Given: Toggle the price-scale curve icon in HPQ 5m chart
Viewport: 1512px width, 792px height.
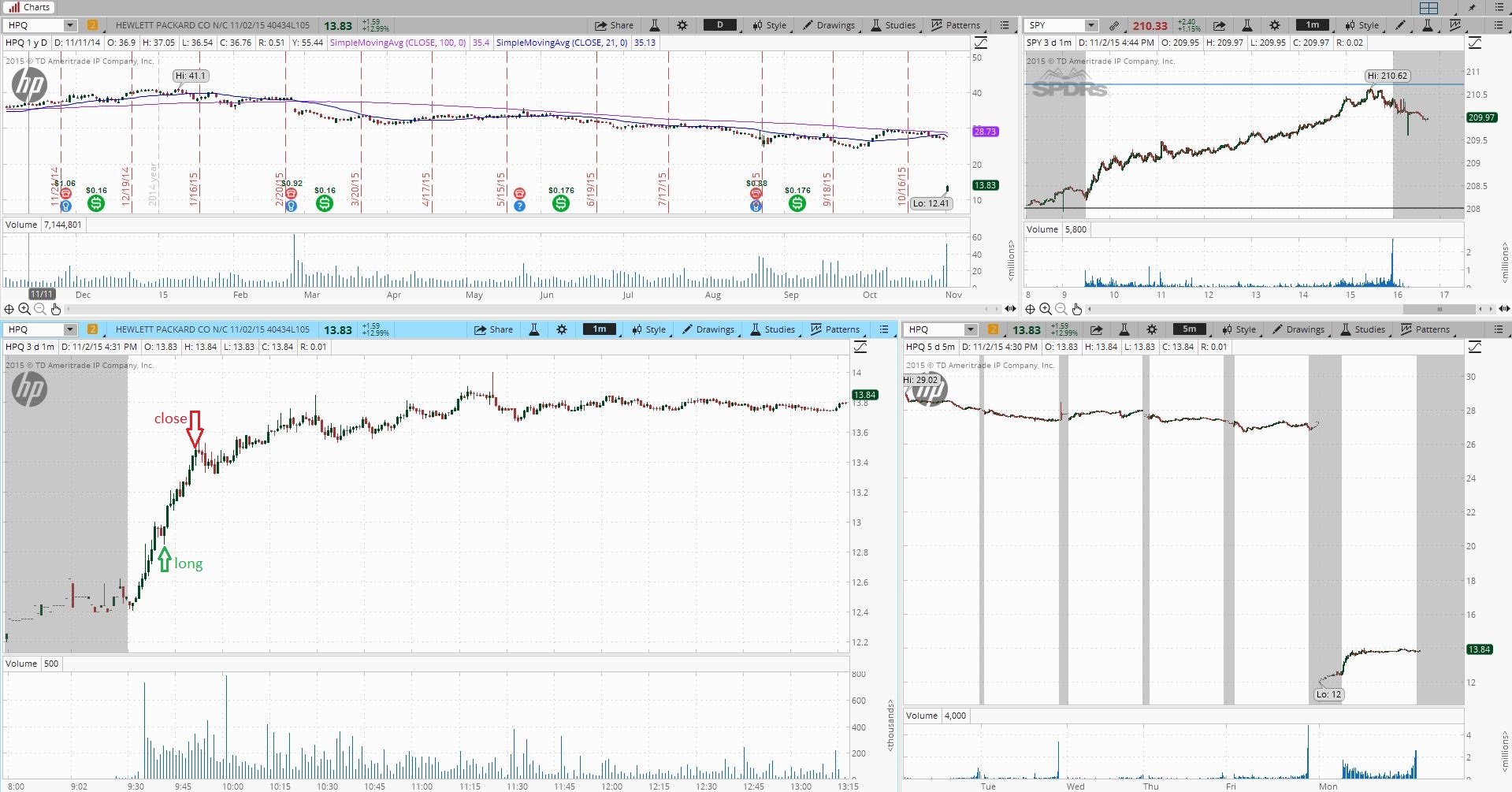Looking at the screenshot, I should pyautogui.click(x=1475, y=347).
